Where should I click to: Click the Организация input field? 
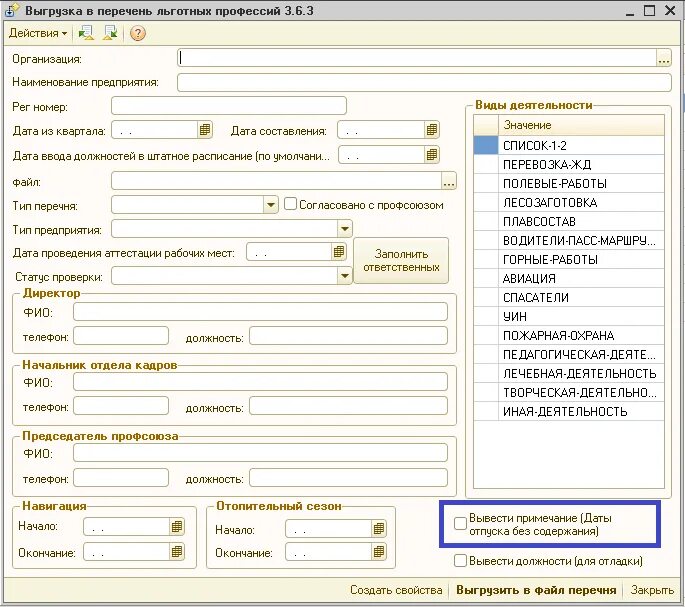(417, 58)
